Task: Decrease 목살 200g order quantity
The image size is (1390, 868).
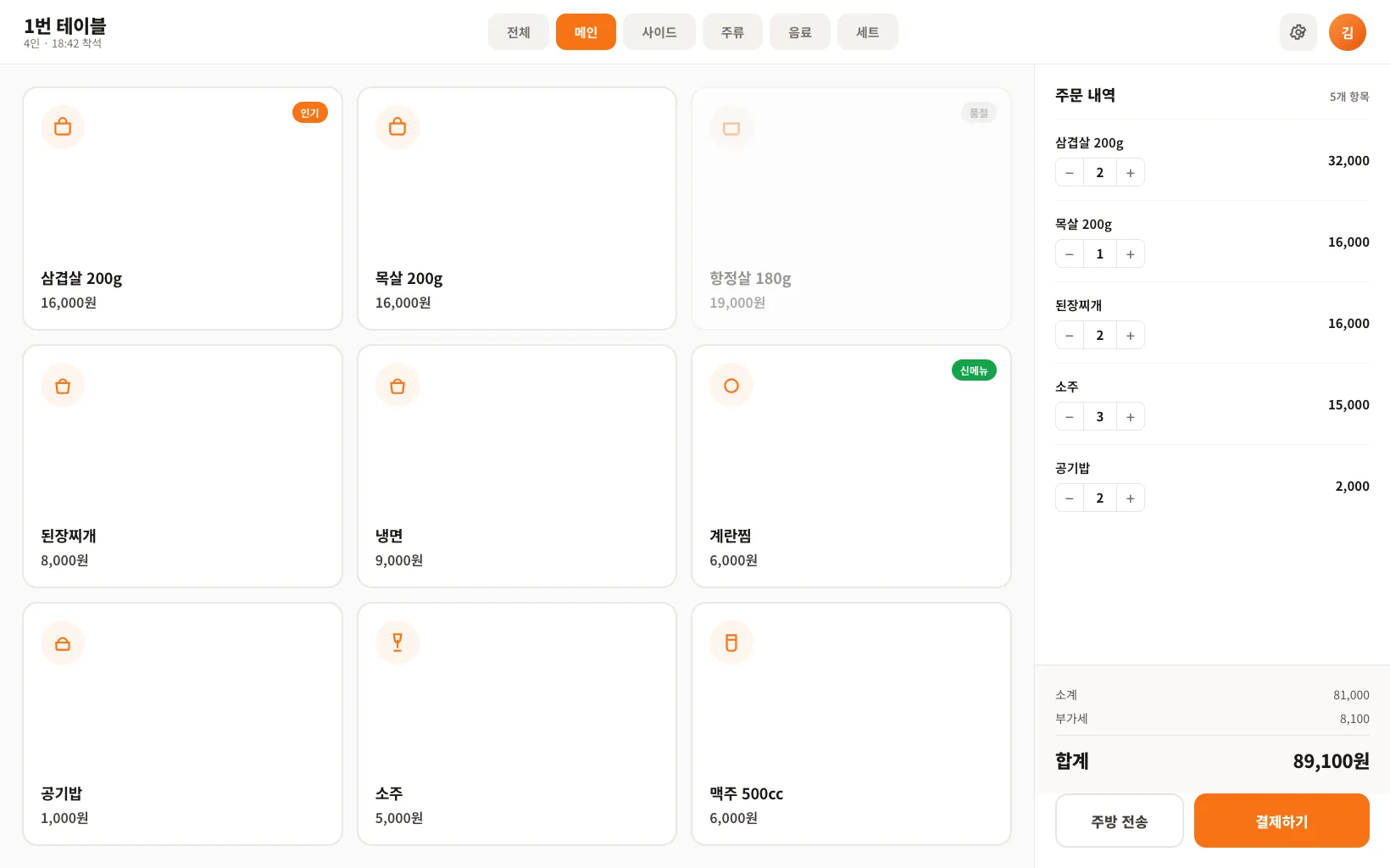Action: (1070, 254)
